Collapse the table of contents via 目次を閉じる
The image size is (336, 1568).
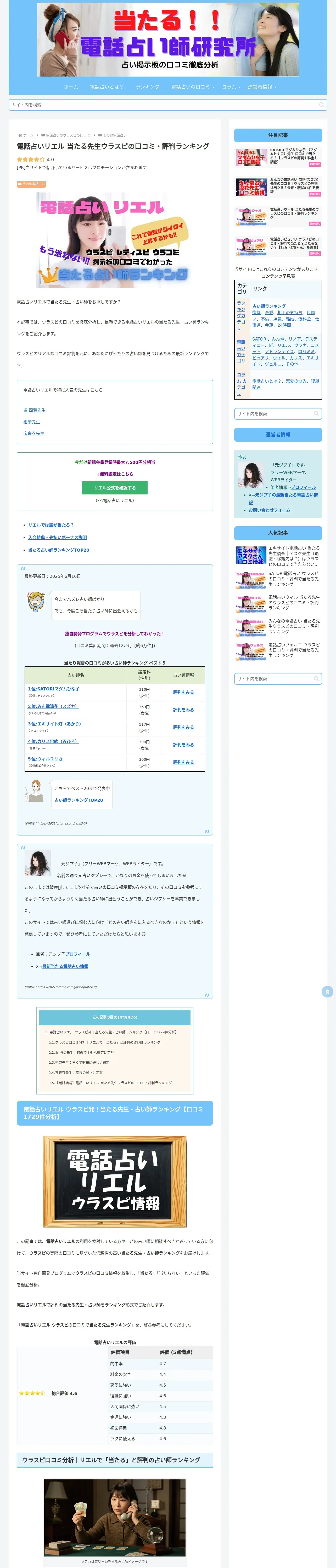pos(127,1017)
